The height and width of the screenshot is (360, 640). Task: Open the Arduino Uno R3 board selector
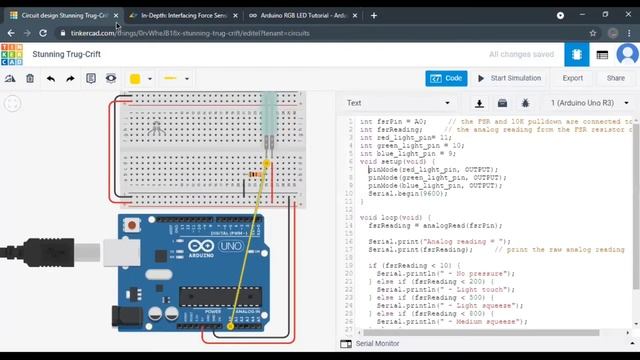coord(589,103)
